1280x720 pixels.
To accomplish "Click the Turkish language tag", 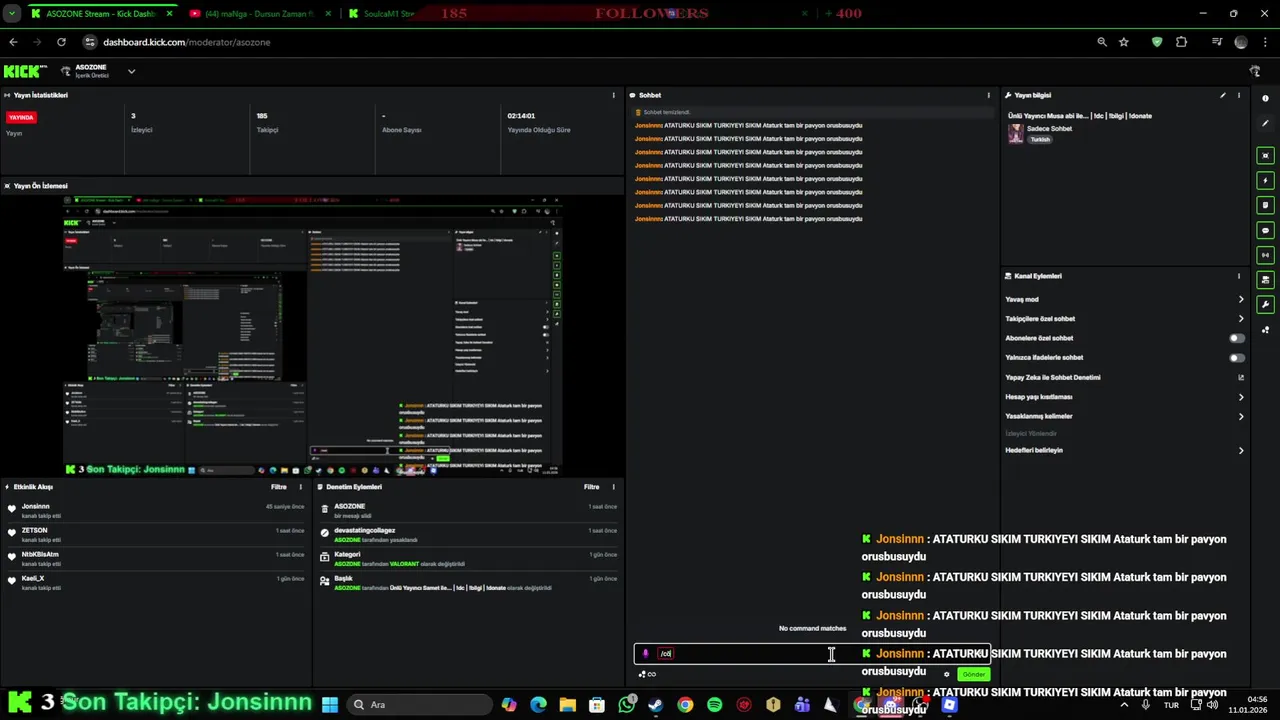I will (1040, 140).
